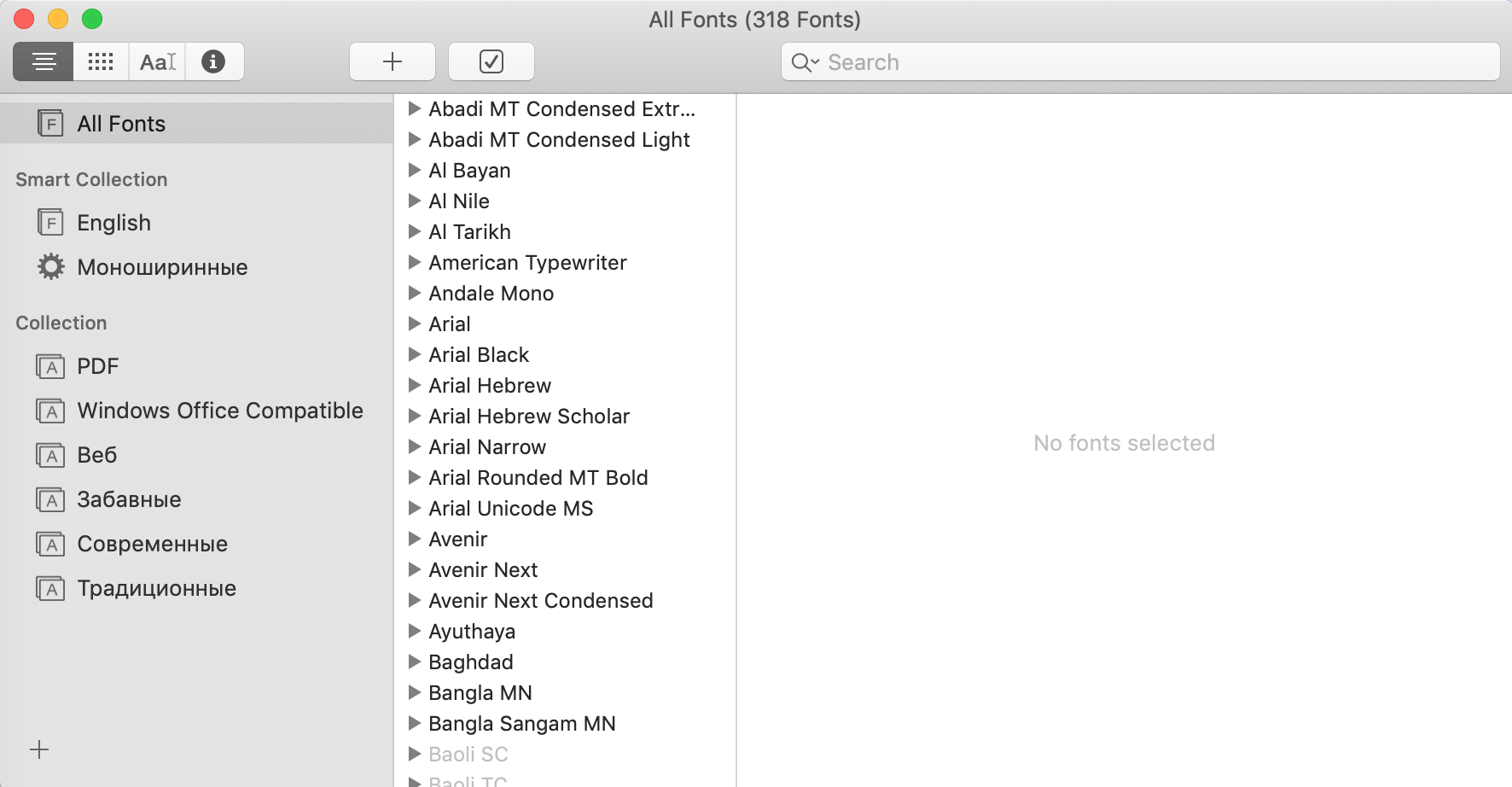
Task: Add new collection with bottom plus
Action: point(39,749)
